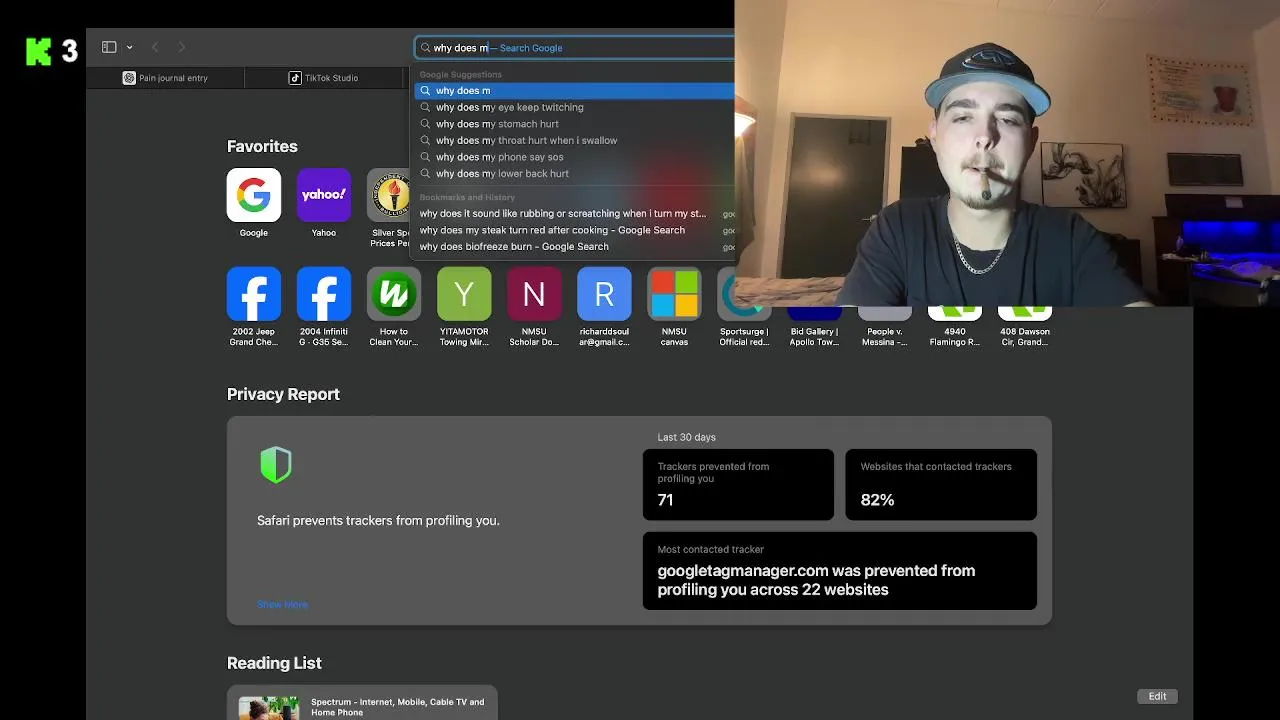This screenshot has height=720, width=1280.
Task: Click the 'Most contacted tracker' googletagmanager card
Action: 840,571
